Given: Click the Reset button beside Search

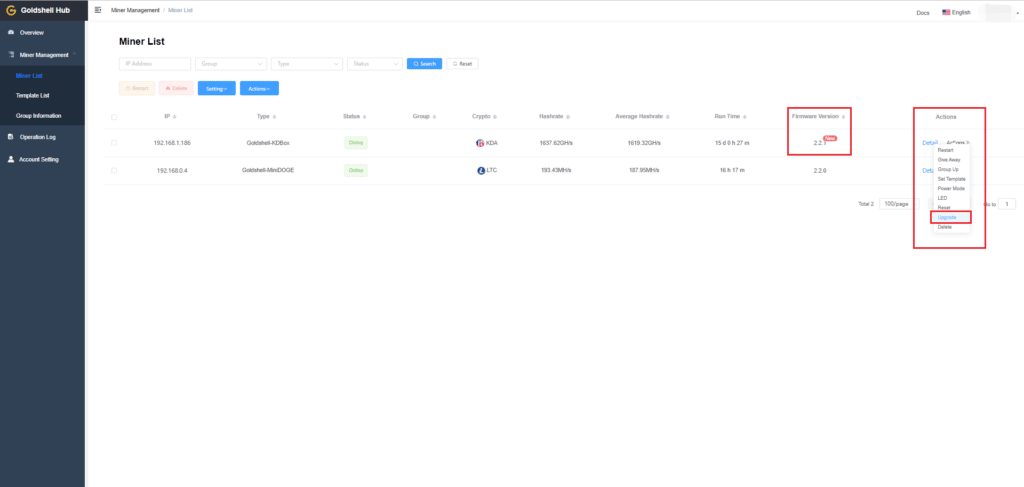Looking at the screenshot, I should (462, 64).
